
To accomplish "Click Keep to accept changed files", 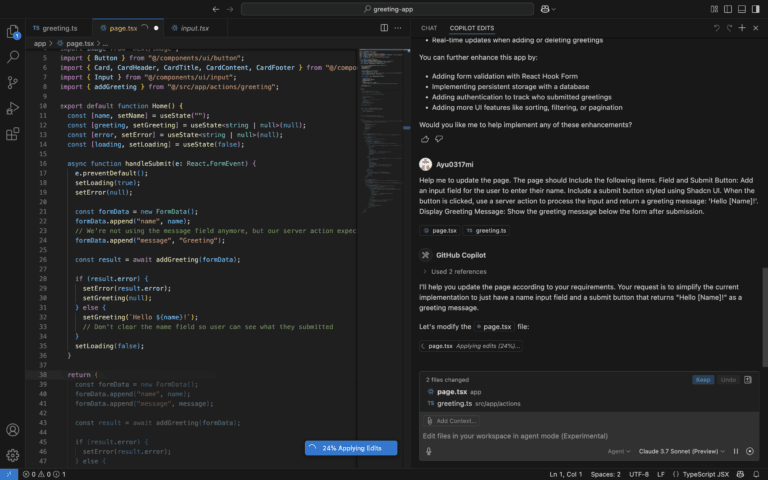I will click(703, 380).
